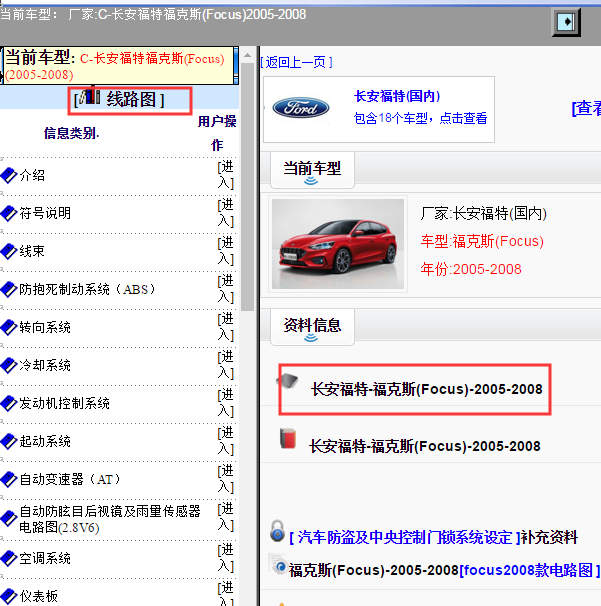Click the book icon beside 仪表板

[9, 596]
